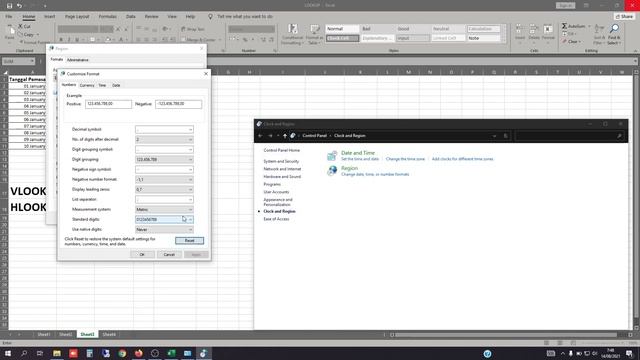Viewport: 640px width, 360px height.
Task: Open Find & Select magnifier icon
Action: tap(614, 34)
